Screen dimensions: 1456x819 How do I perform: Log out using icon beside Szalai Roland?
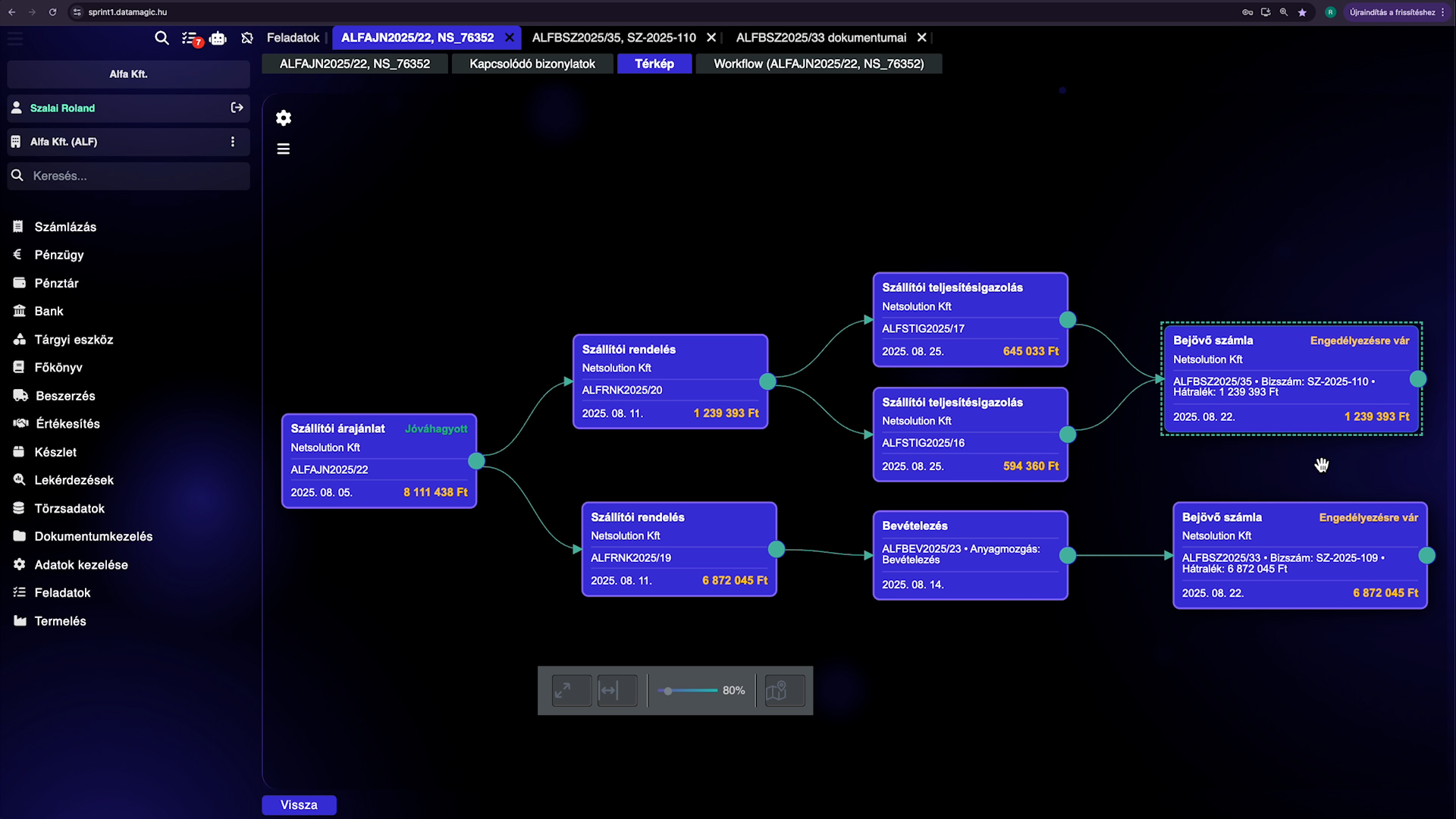[237, 108]
